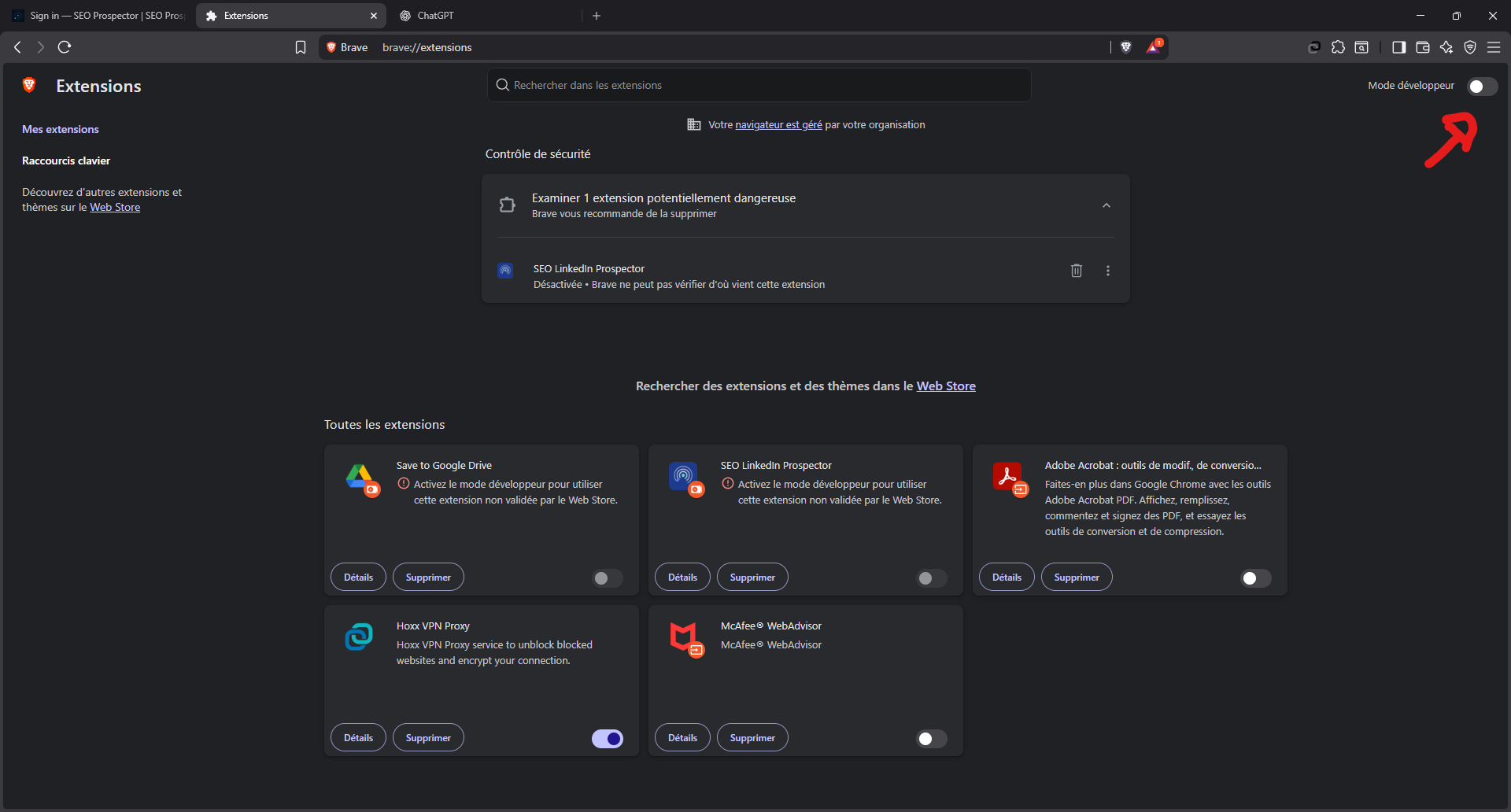The height and width of the screenshot is (812, 1511).
Task: Open the Brave Wallet icon
Action: pos(1422,47)
